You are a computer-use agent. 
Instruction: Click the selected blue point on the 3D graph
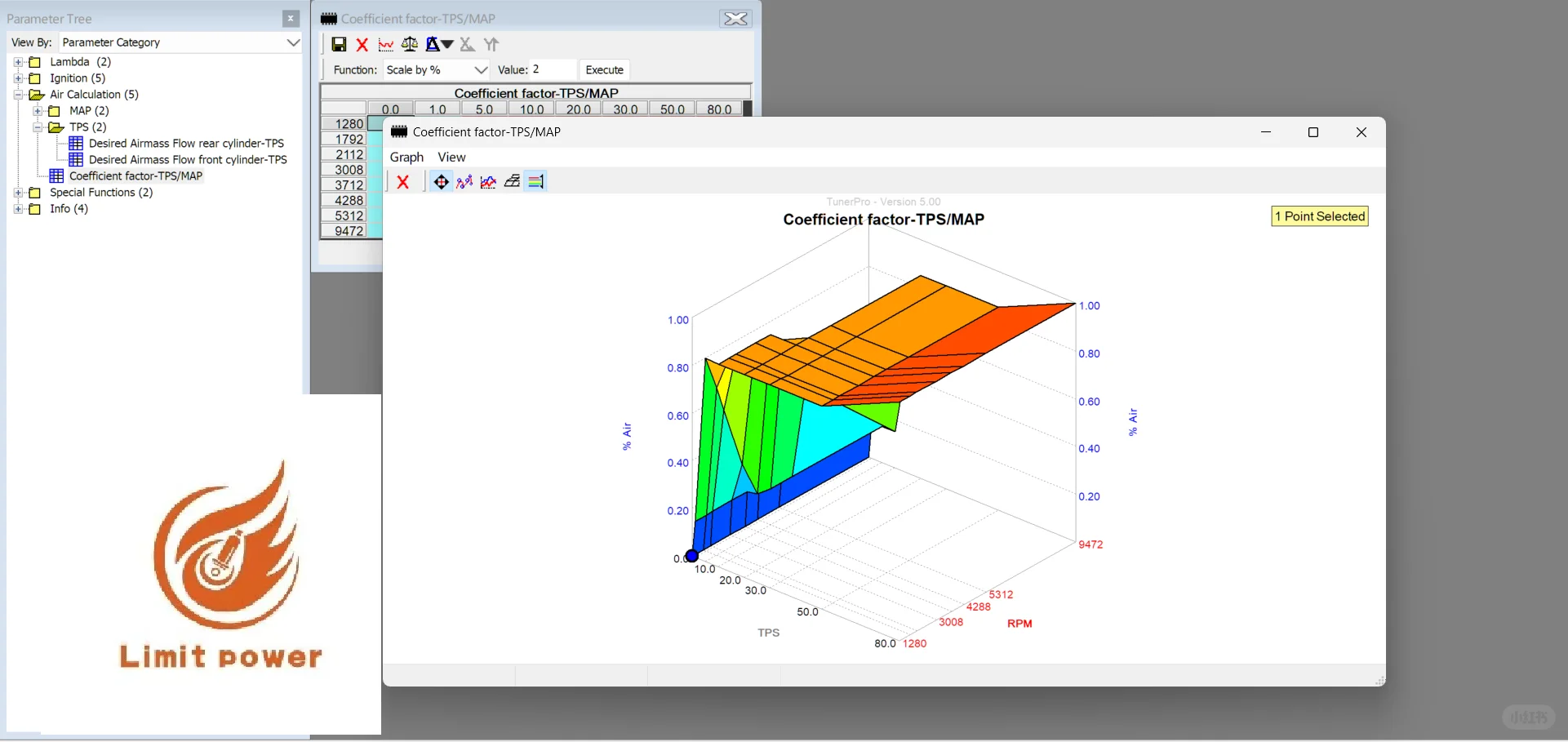click(x=692, y=557)
